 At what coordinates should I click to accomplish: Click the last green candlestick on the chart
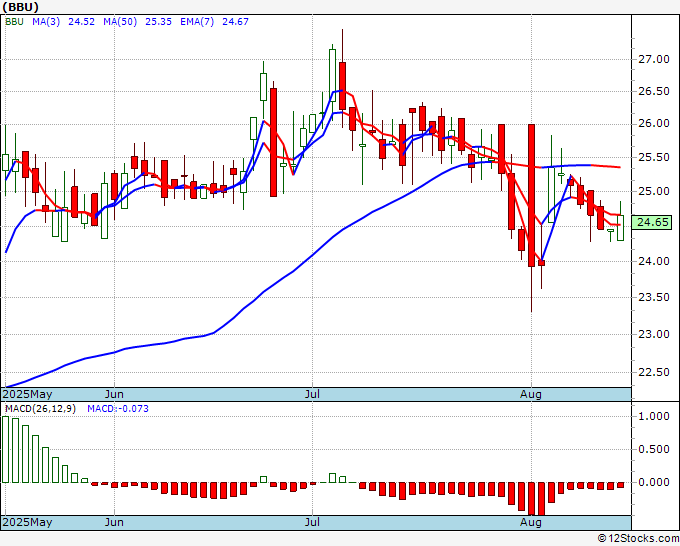[621, 228]
